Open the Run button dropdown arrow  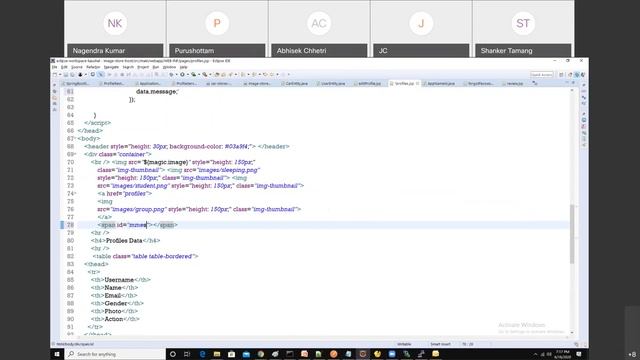(187, 75)
